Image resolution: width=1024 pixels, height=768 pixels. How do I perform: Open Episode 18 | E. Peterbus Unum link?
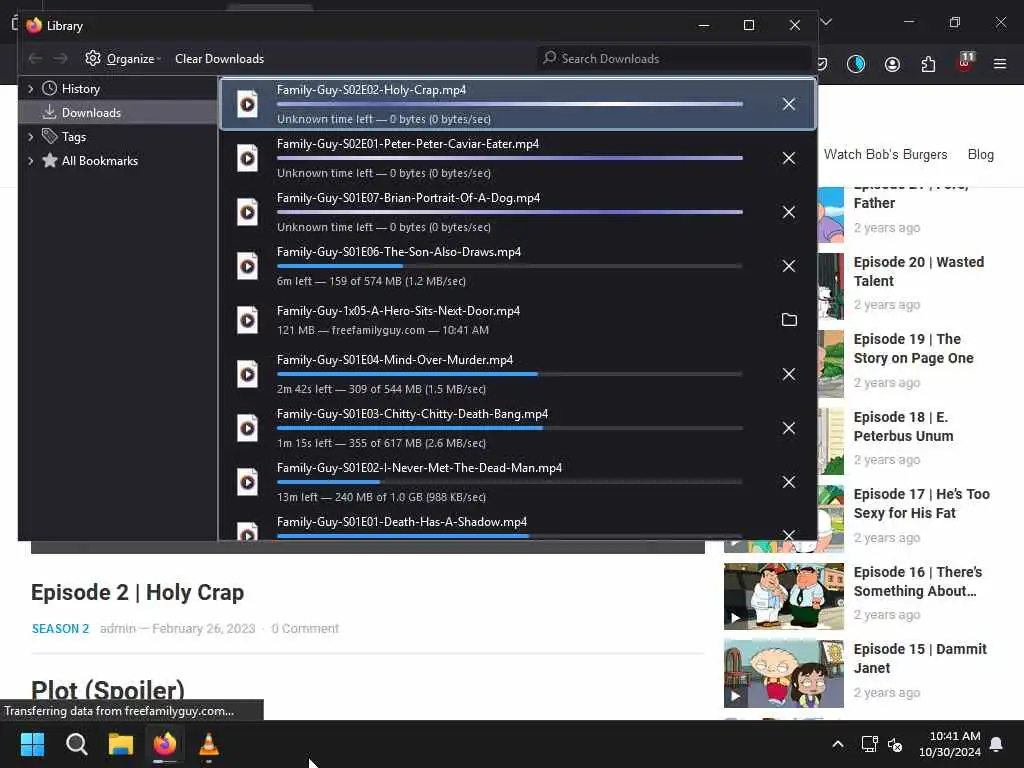903,426
